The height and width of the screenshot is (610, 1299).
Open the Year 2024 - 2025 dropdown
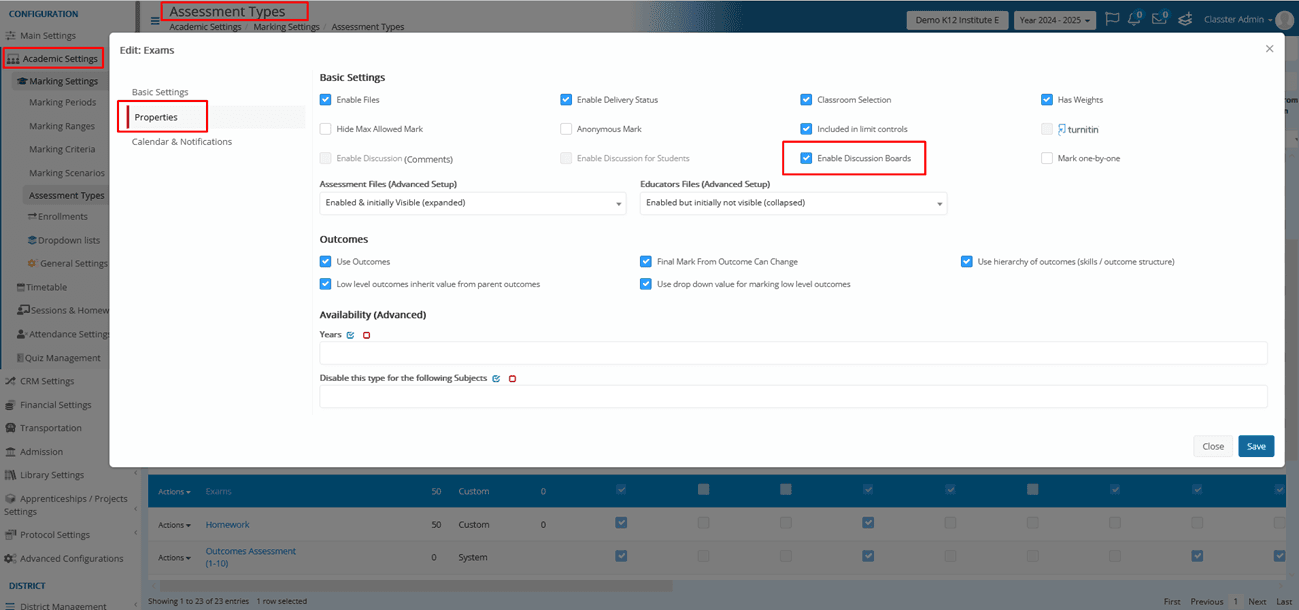1054,20
